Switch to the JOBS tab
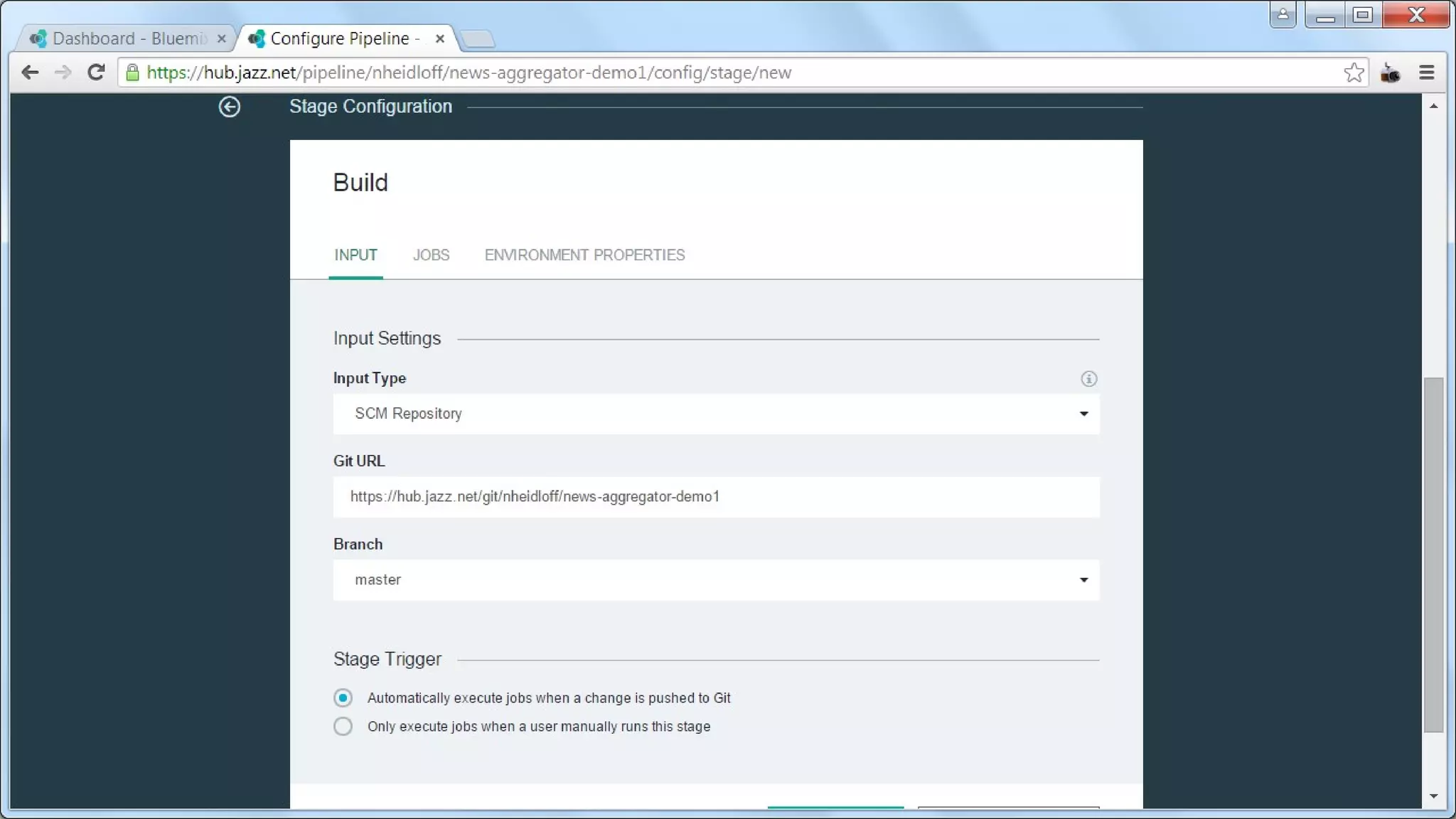The width and height of the screenshot is (1456, 819). point(431,255)
